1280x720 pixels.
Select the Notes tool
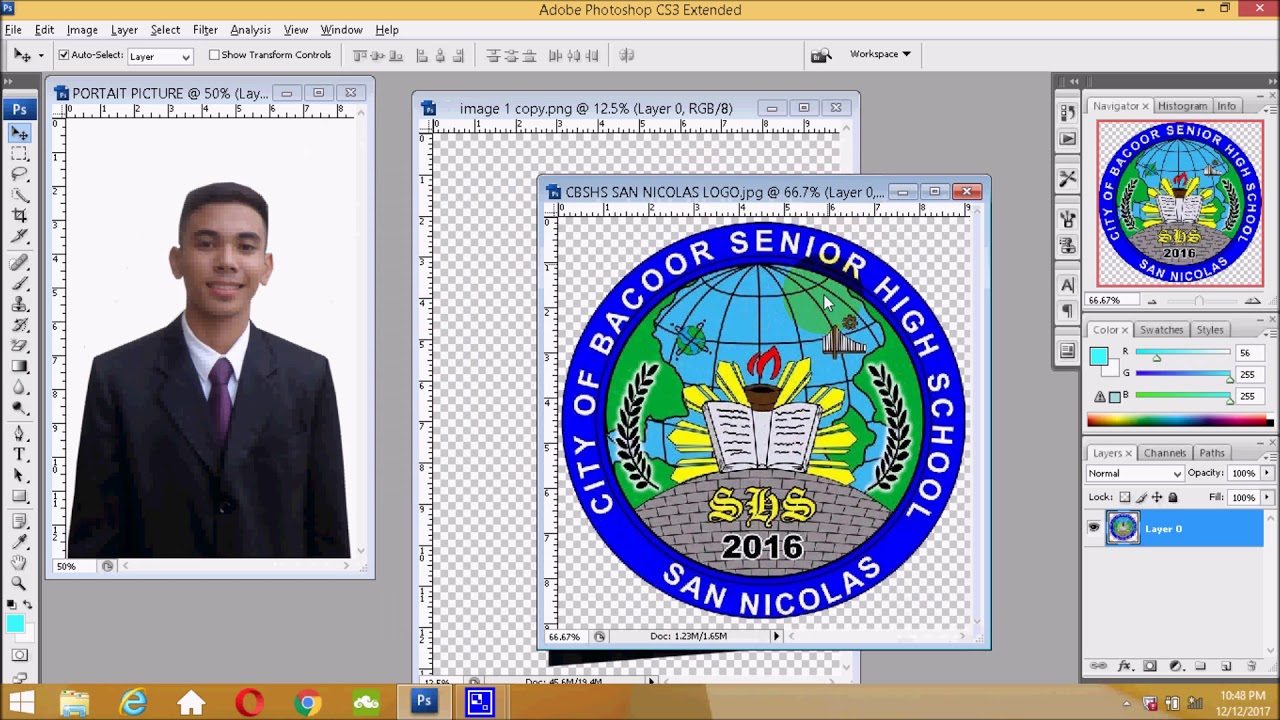20,521
